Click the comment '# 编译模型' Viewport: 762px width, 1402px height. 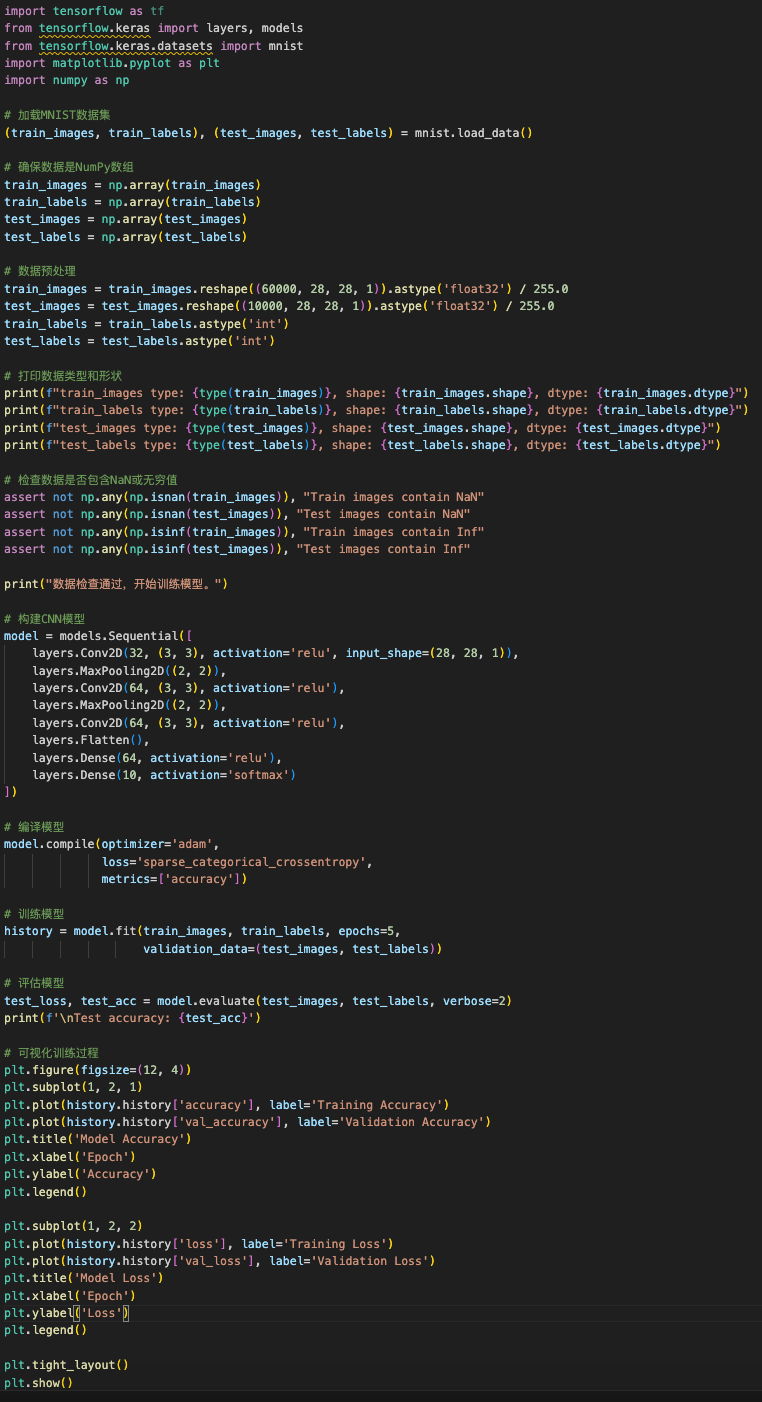click(34, 827)
